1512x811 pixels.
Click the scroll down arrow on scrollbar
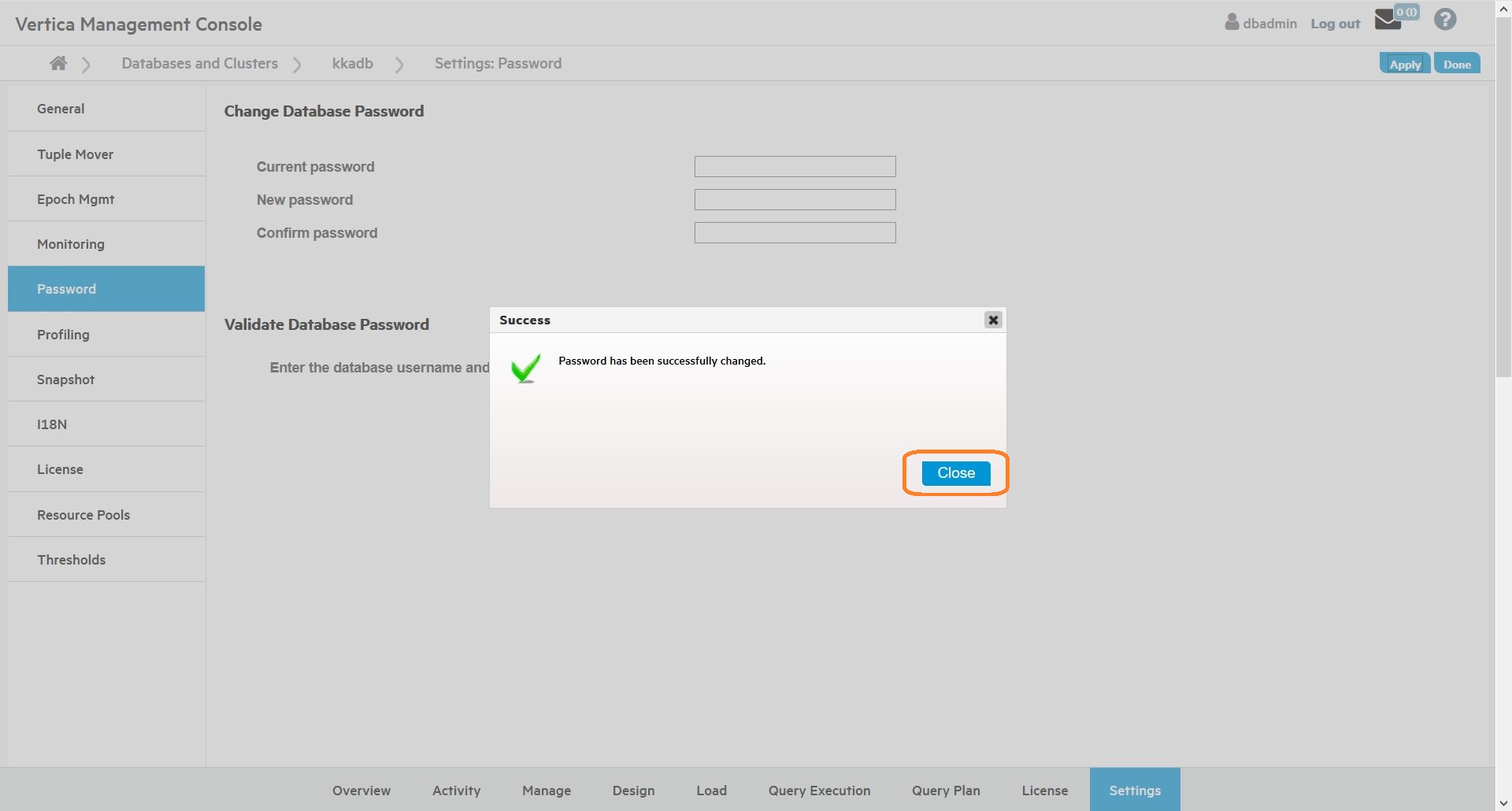pyautogui.click(x=1503, y=803)
